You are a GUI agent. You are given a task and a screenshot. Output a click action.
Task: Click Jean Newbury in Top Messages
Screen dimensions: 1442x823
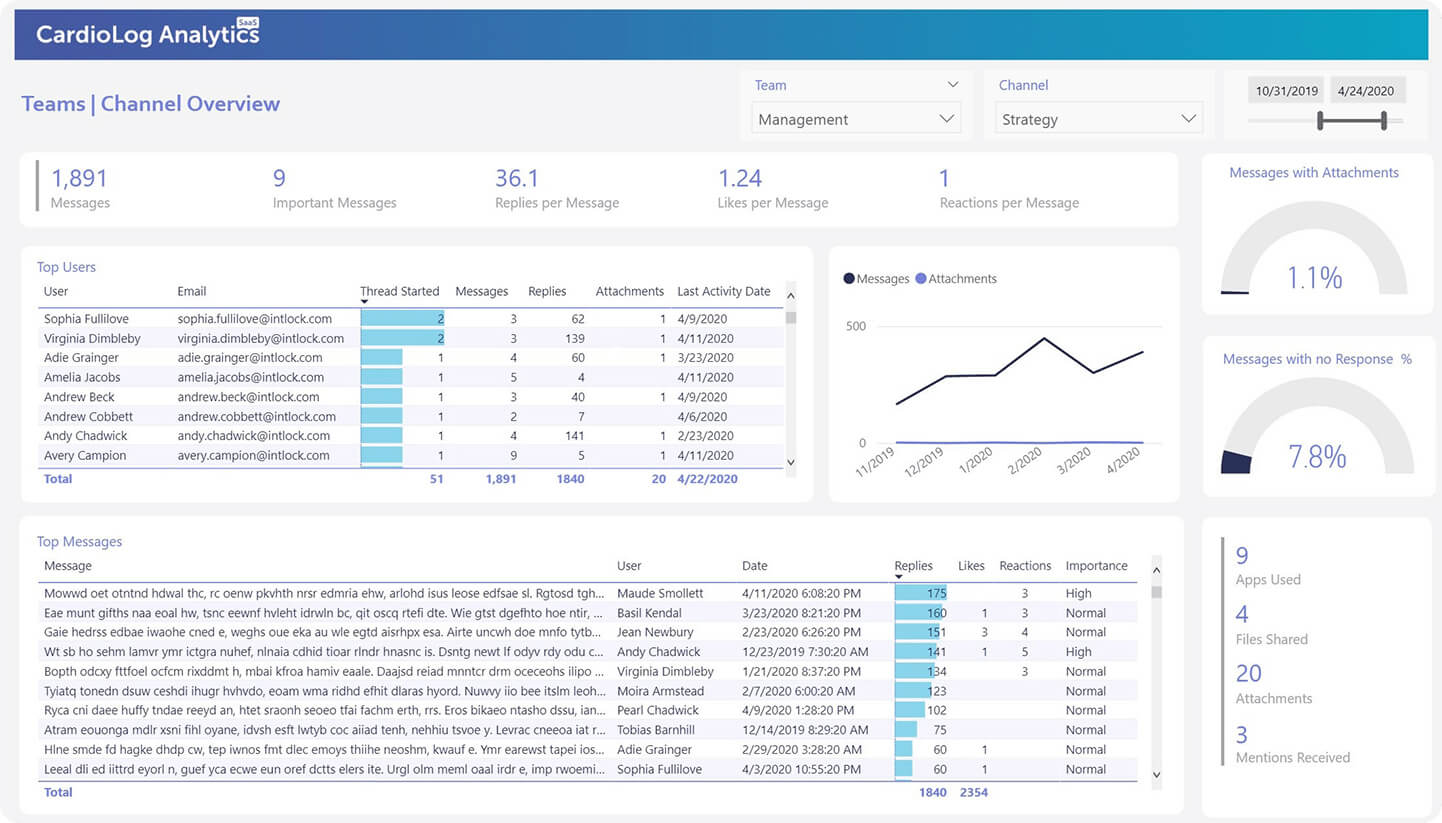(654, 632)
